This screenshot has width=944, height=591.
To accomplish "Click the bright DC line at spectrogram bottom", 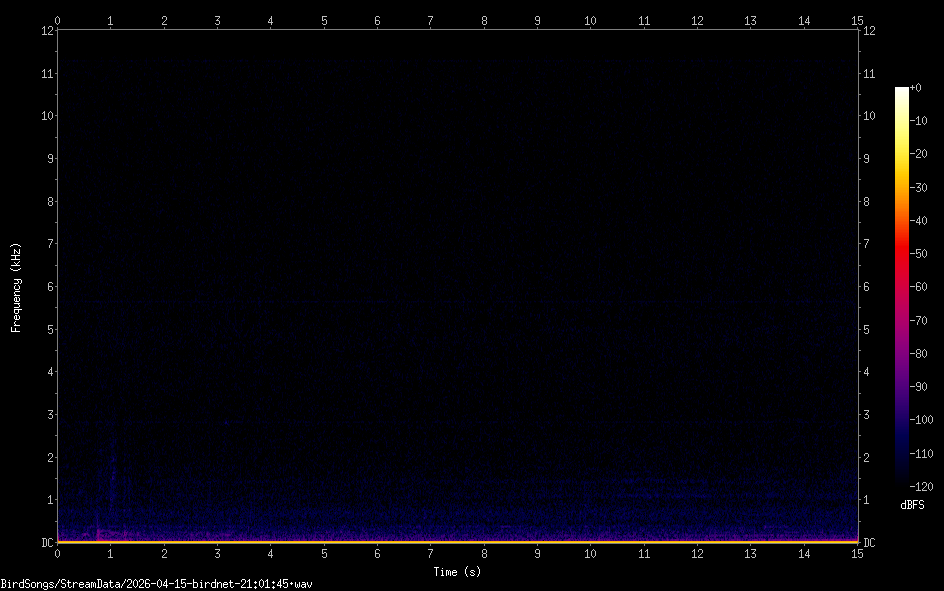I will 457,541.
